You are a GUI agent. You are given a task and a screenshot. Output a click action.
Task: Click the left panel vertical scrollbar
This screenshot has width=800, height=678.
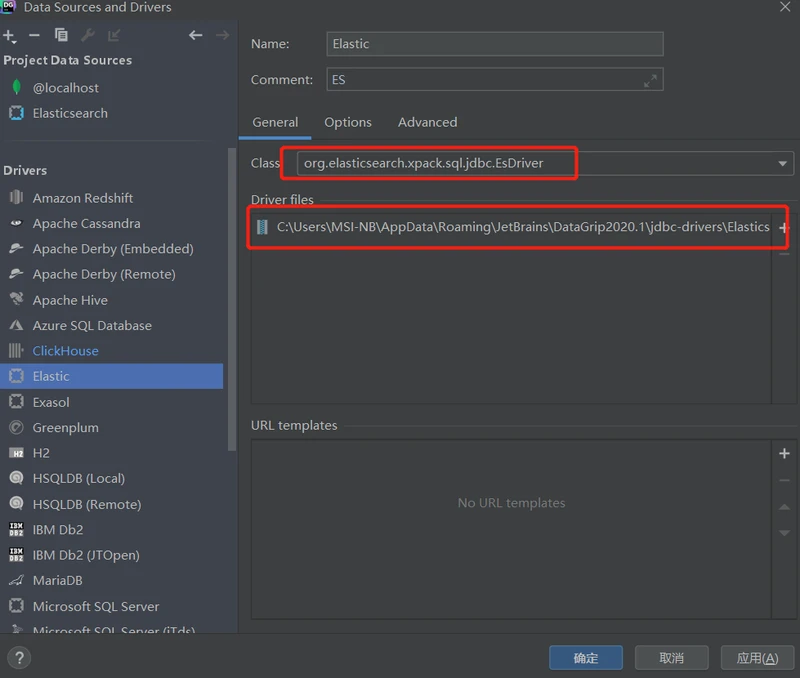[232, 299]
